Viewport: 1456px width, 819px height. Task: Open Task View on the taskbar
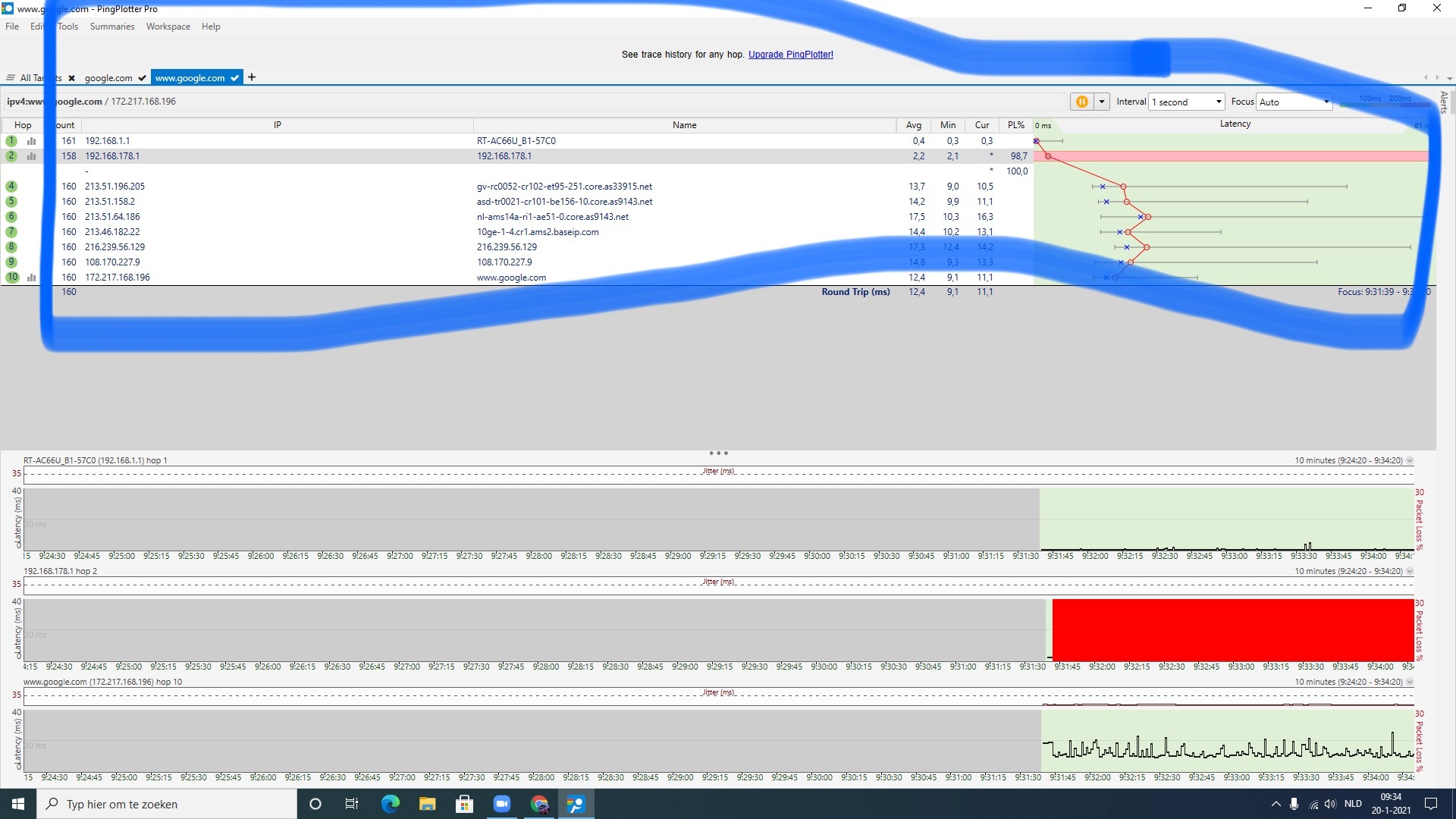click(352, 804)
